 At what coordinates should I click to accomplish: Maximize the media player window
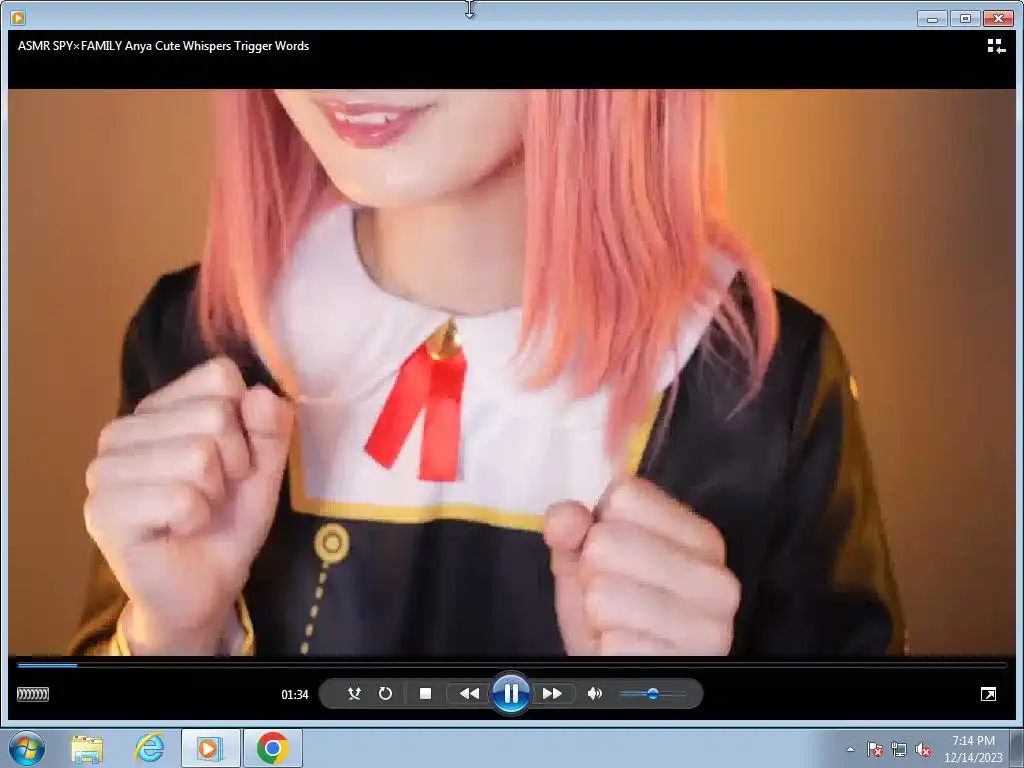[965, 18]
